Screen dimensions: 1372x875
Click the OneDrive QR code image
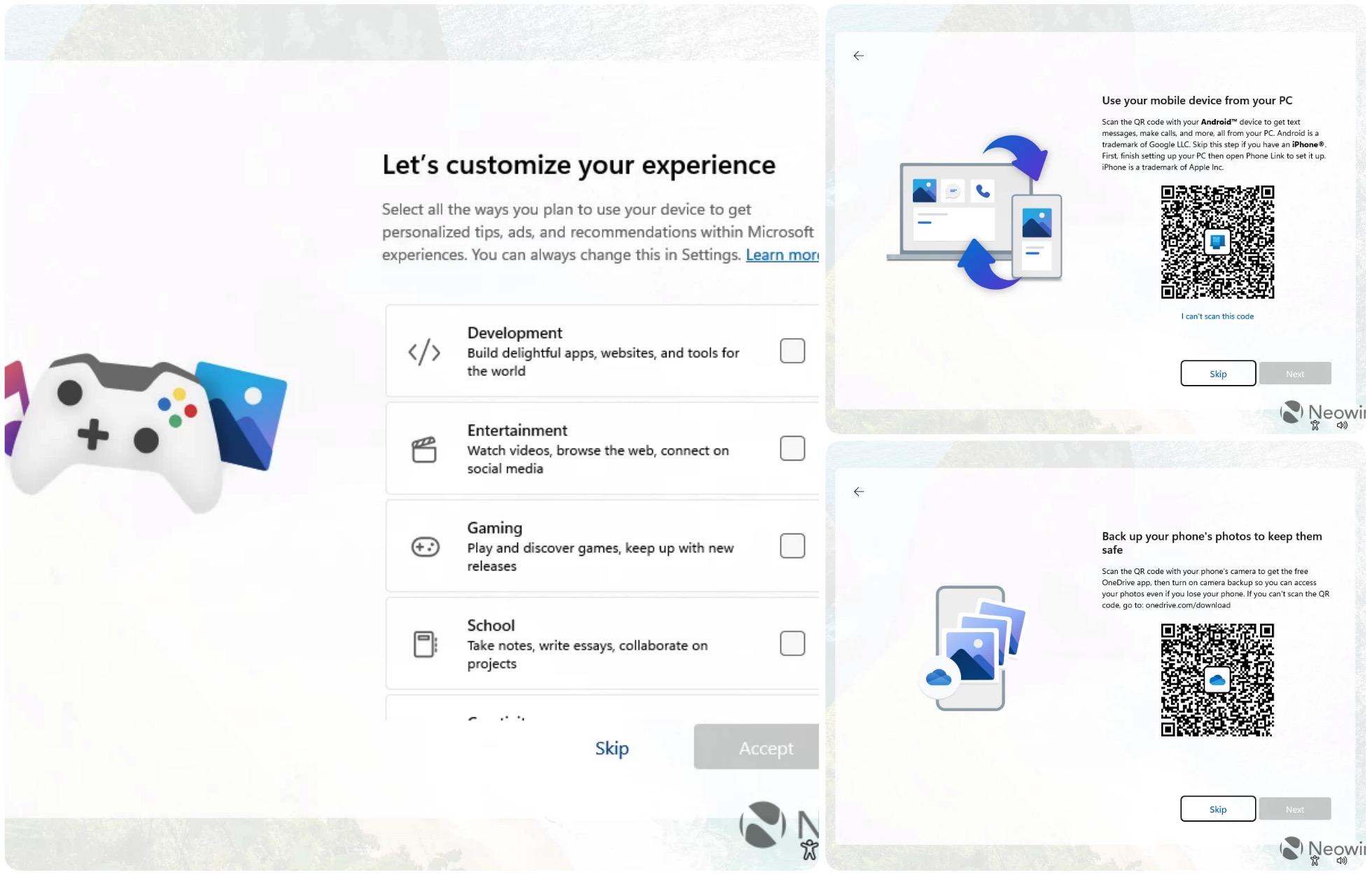point(1217,680)
